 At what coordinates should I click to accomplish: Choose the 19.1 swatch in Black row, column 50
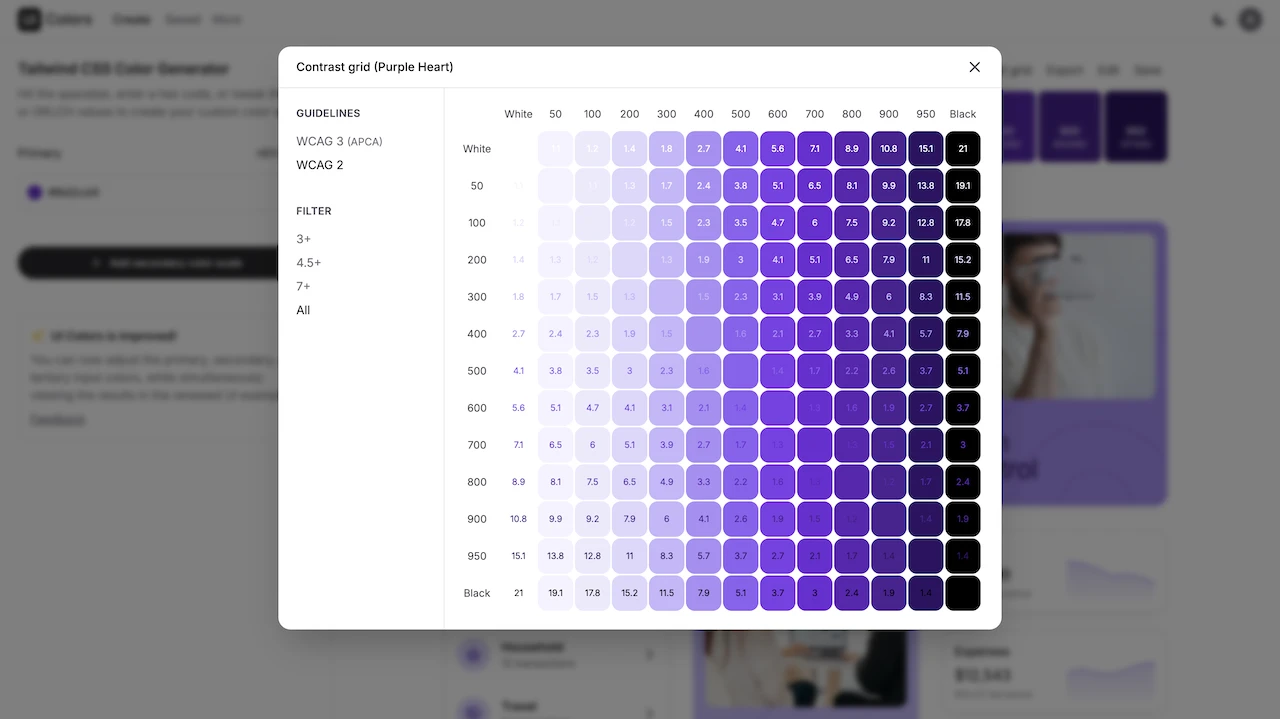point(556,593)
